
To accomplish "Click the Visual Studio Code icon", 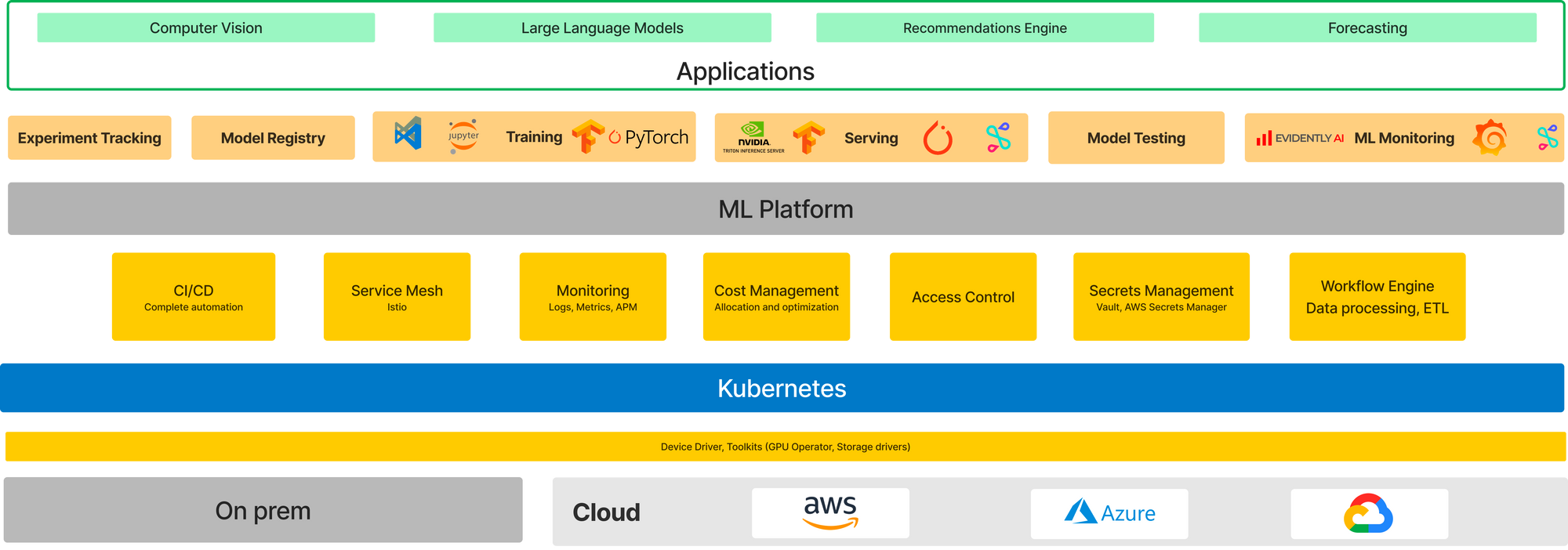I will (408, 135).
